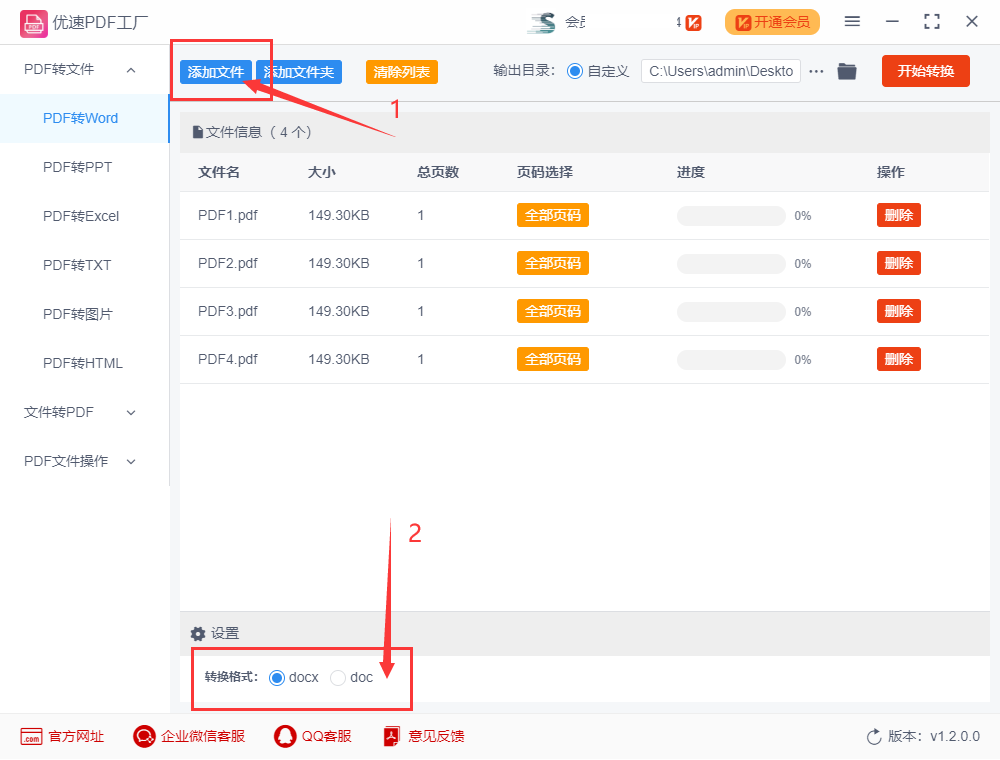The height and width of the screenshot is (760, 1000).
Task: Click the output path input field
Action: pos(720,71)
